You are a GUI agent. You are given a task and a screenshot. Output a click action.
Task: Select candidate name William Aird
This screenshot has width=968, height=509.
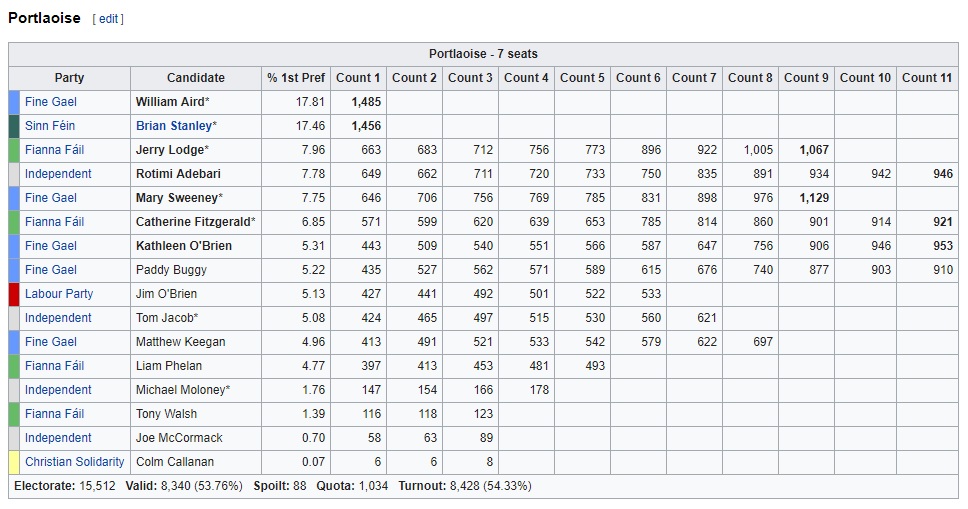pos(170,102)
